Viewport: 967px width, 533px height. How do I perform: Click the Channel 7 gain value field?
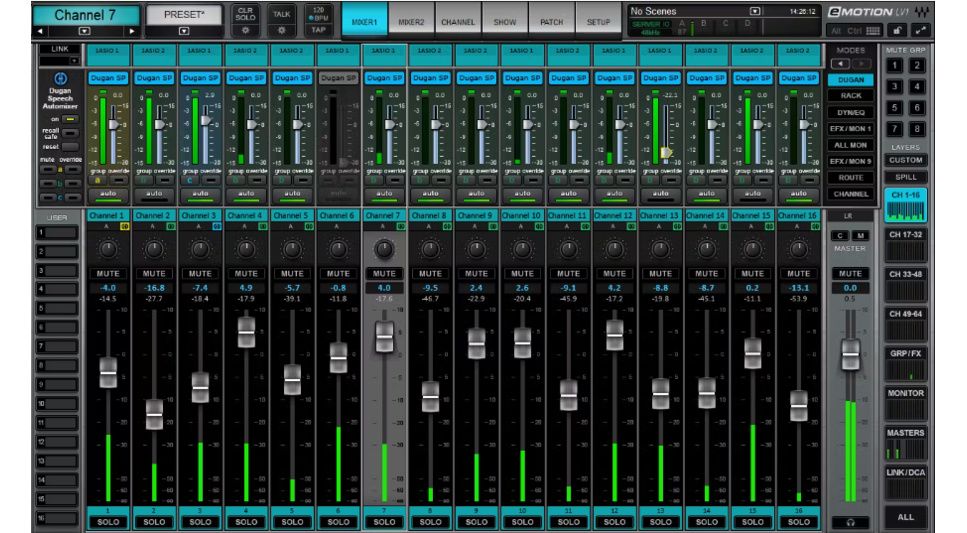click(x=384, y=288)
